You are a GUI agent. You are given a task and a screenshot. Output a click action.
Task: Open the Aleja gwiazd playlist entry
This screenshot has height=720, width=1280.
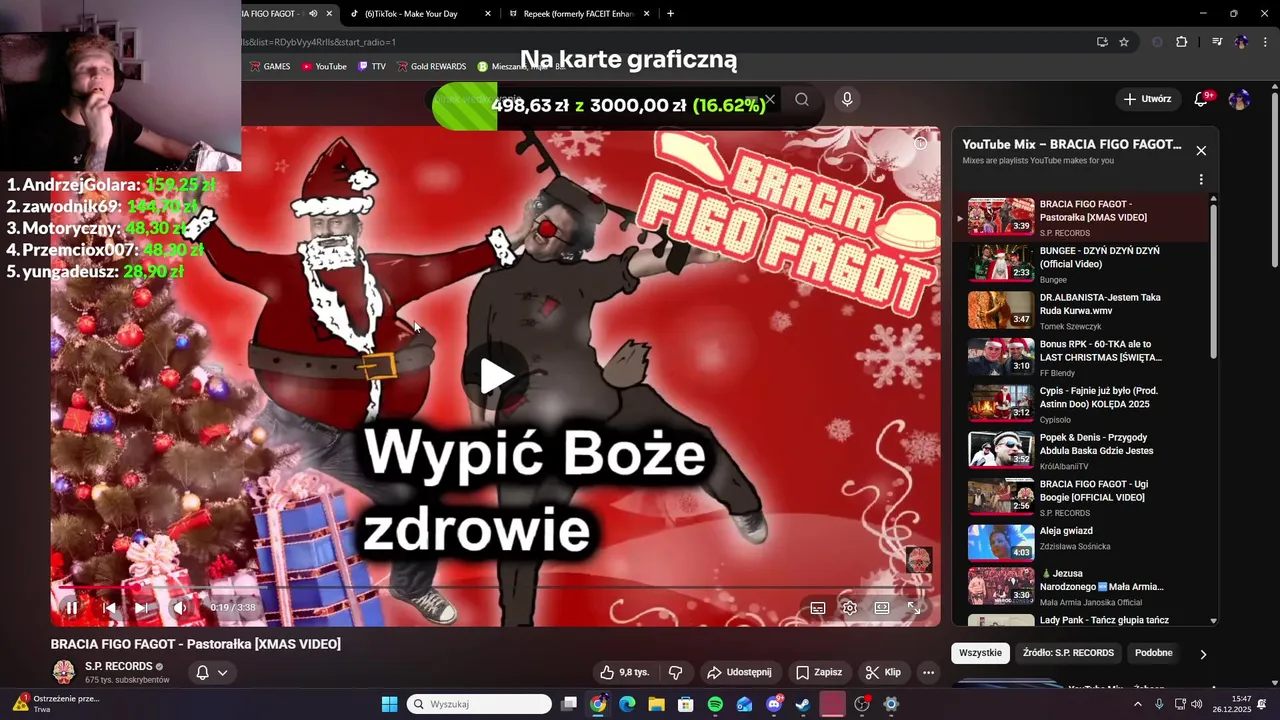pos(1083,543)
